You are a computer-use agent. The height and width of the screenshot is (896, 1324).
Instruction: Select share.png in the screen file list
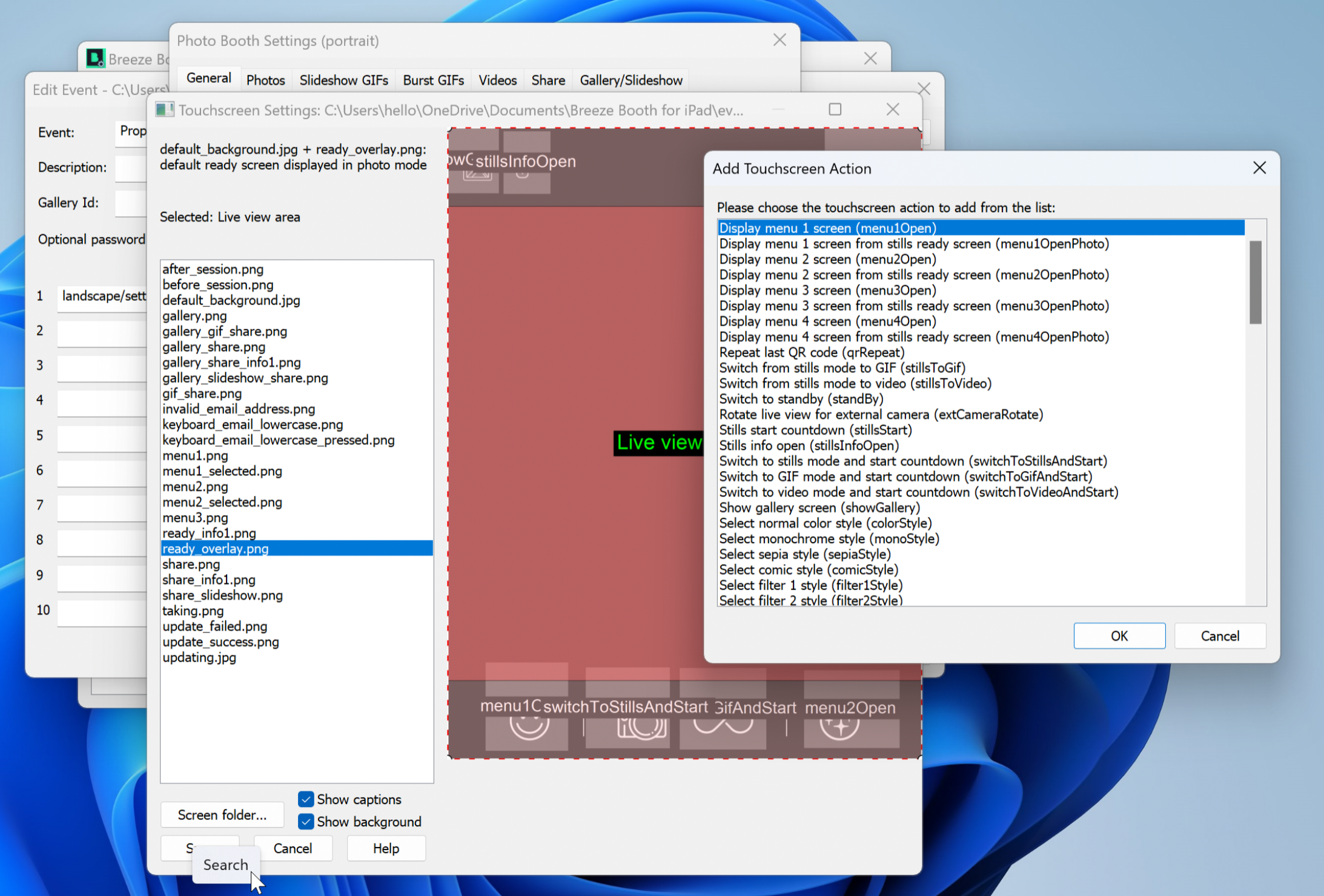click(x=191, y=564)
